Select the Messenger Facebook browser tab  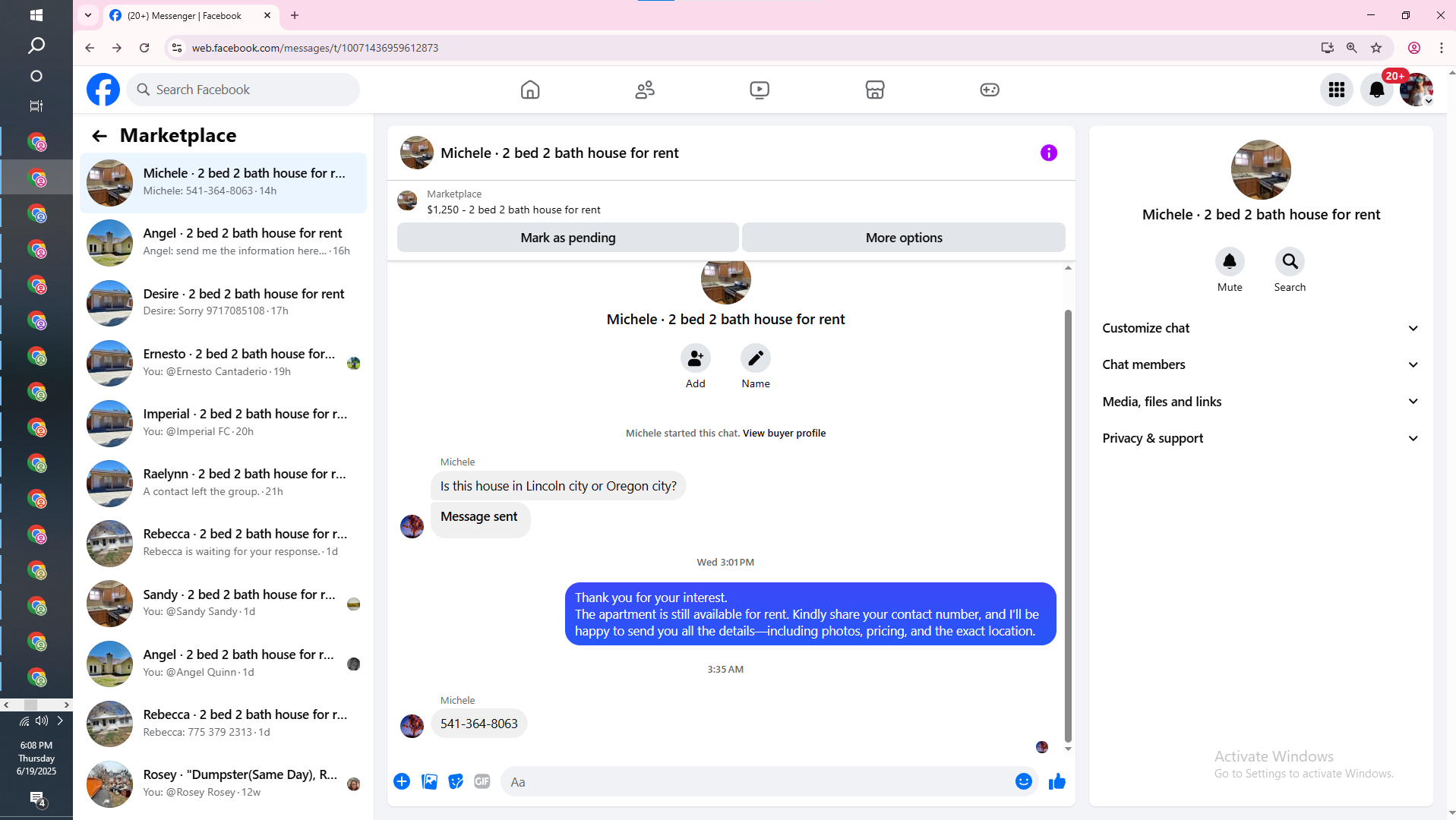pyautogui.click(x=190, y=16)
